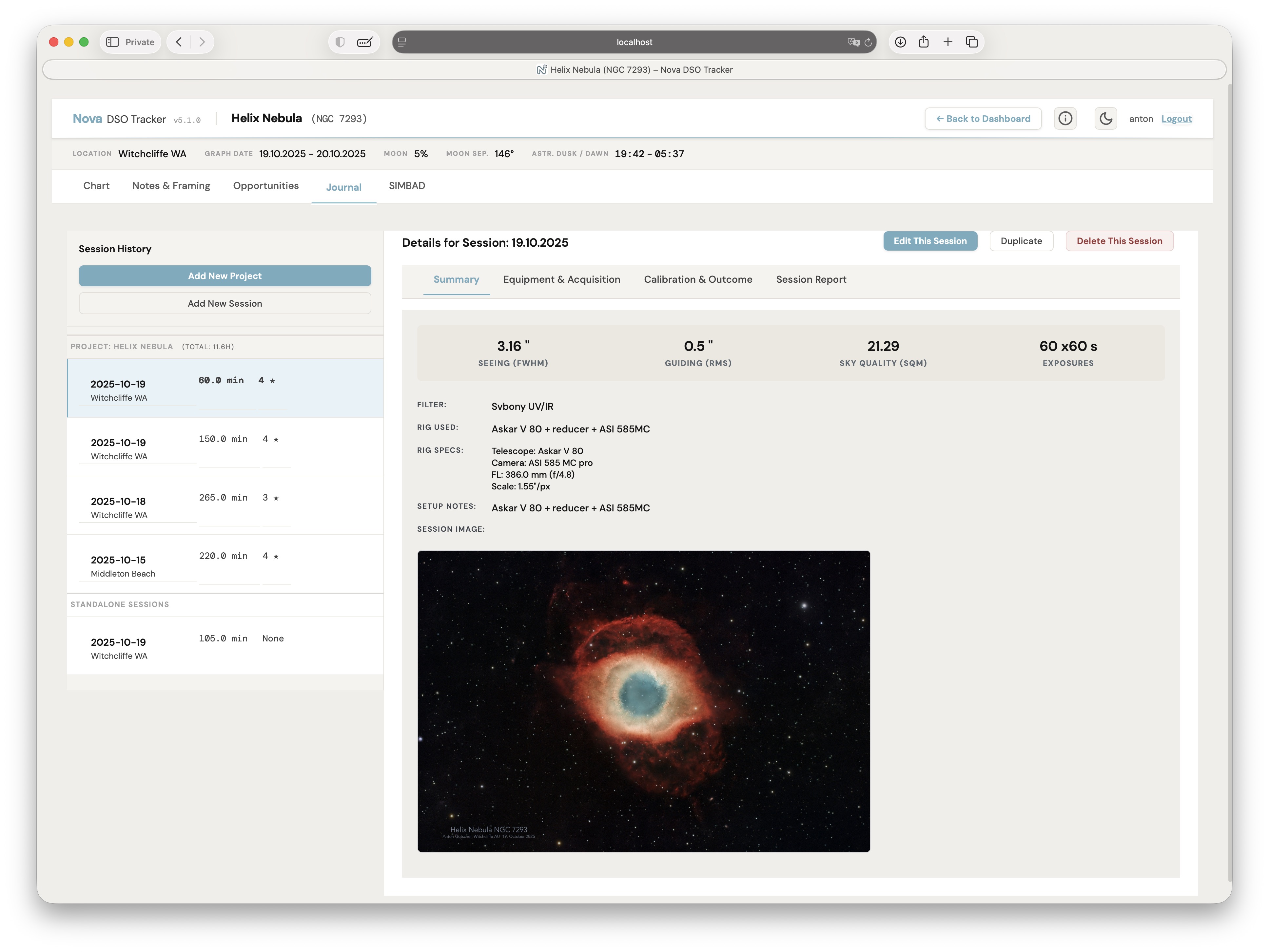Switch to Equipment & Acquisition tab
This screenshot has height=952, width=1269.
[x=561, y=279]
